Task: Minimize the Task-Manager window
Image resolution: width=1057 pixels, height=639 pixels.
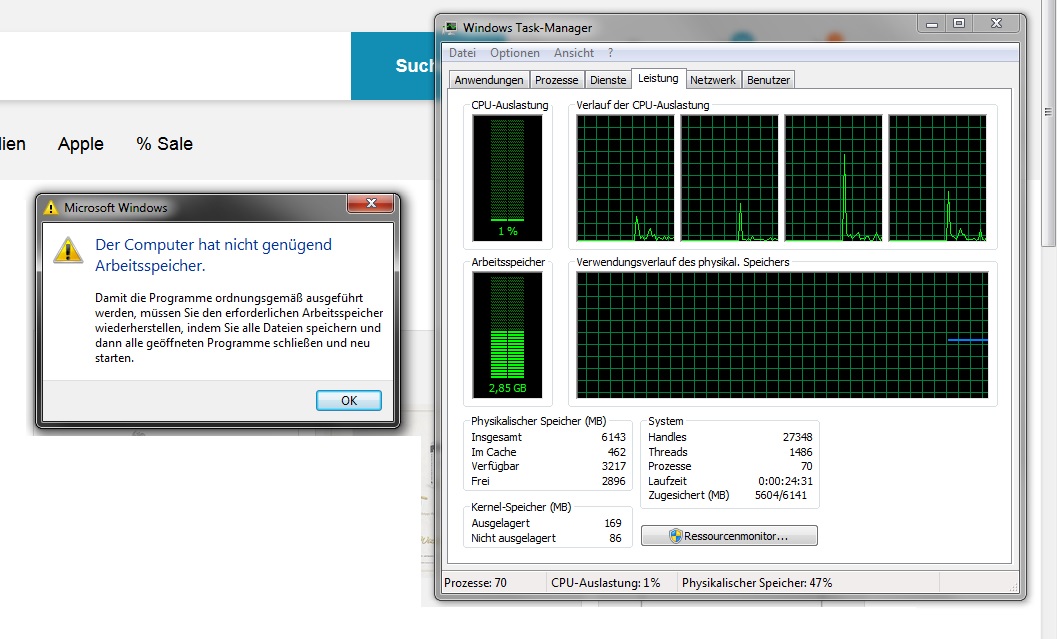Action: click(932, 24)
